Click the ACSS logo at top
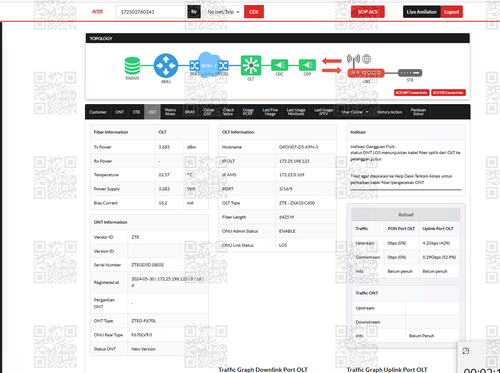This screenshot has height=373, width=500. point(97,12)
